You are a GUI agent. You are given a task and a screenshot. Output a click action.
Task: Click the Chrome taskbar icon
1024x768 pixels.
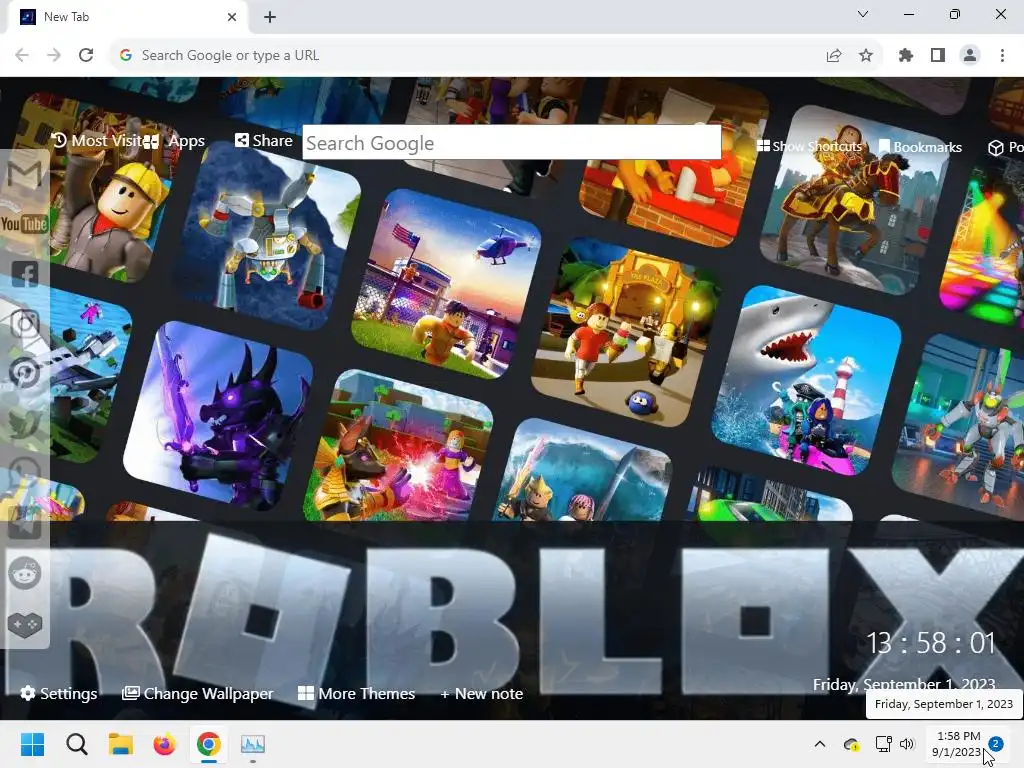(208, 744)
